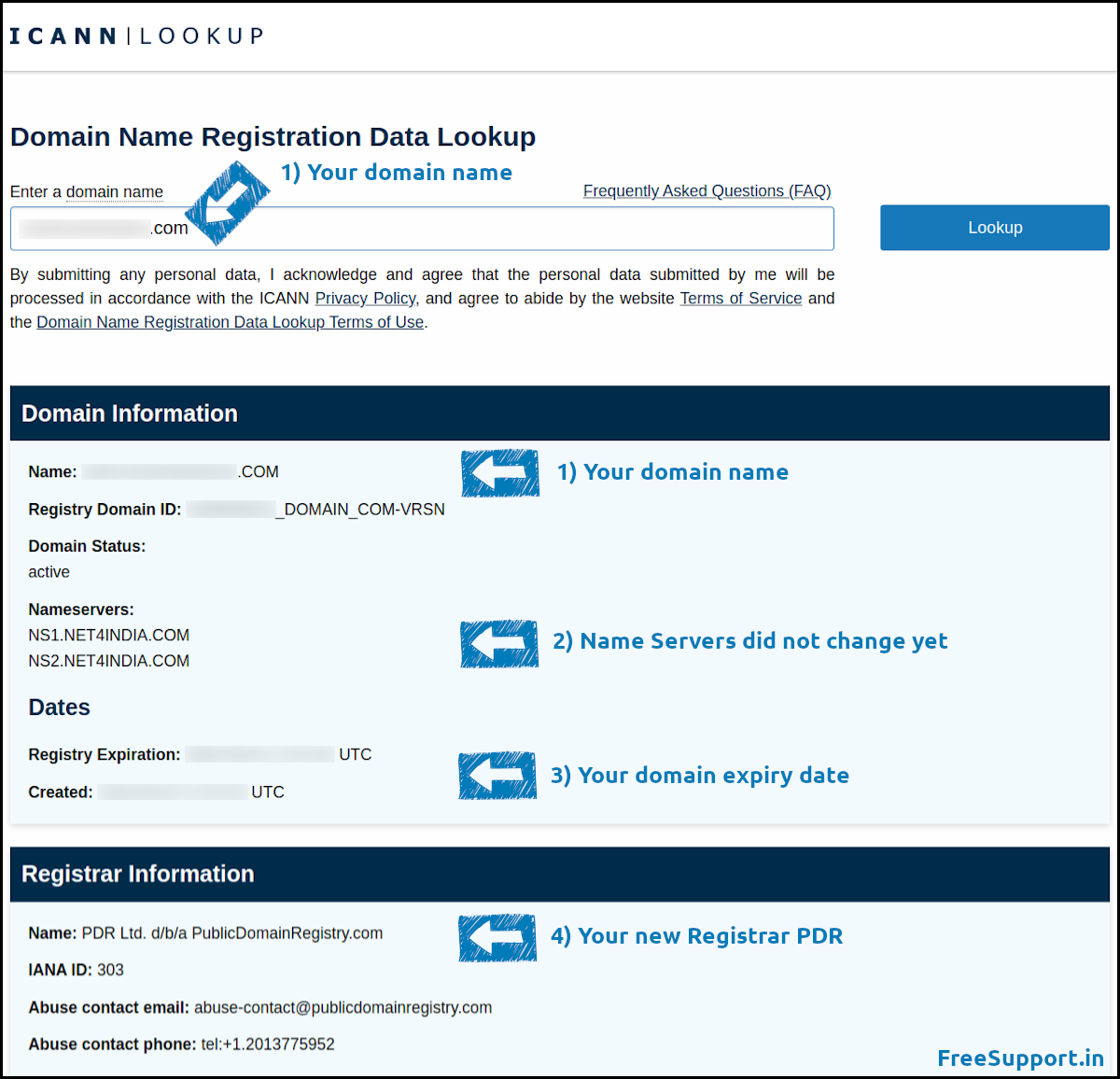Click the ICANN Lookup logo
The width and height of the screenshot is (1120, 1079).
tap(137, 36)
